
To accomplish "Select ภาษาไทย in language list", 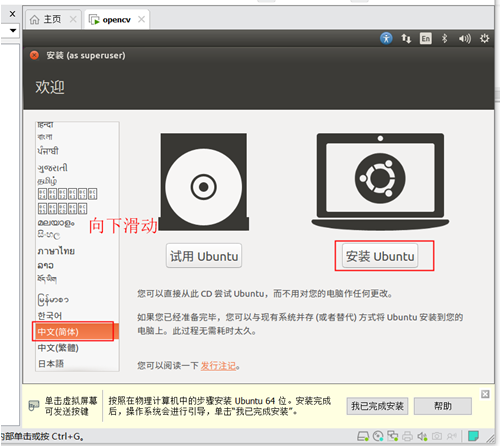I will tap(77, 251).
